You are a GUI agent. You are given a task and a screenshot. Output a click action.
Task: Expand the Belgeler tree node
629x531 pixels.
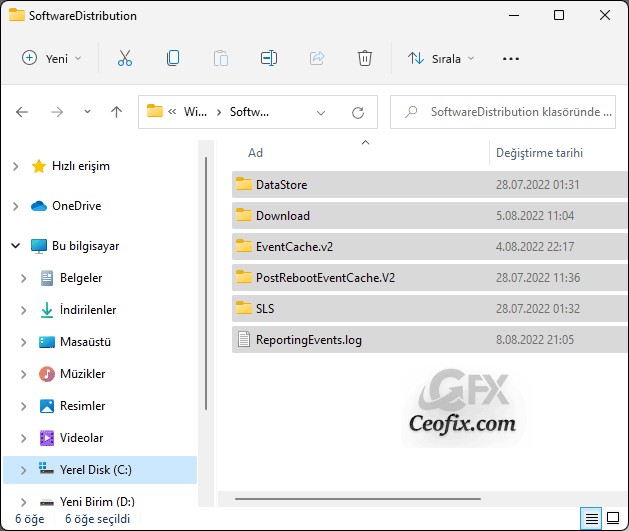tap(23, 278)
